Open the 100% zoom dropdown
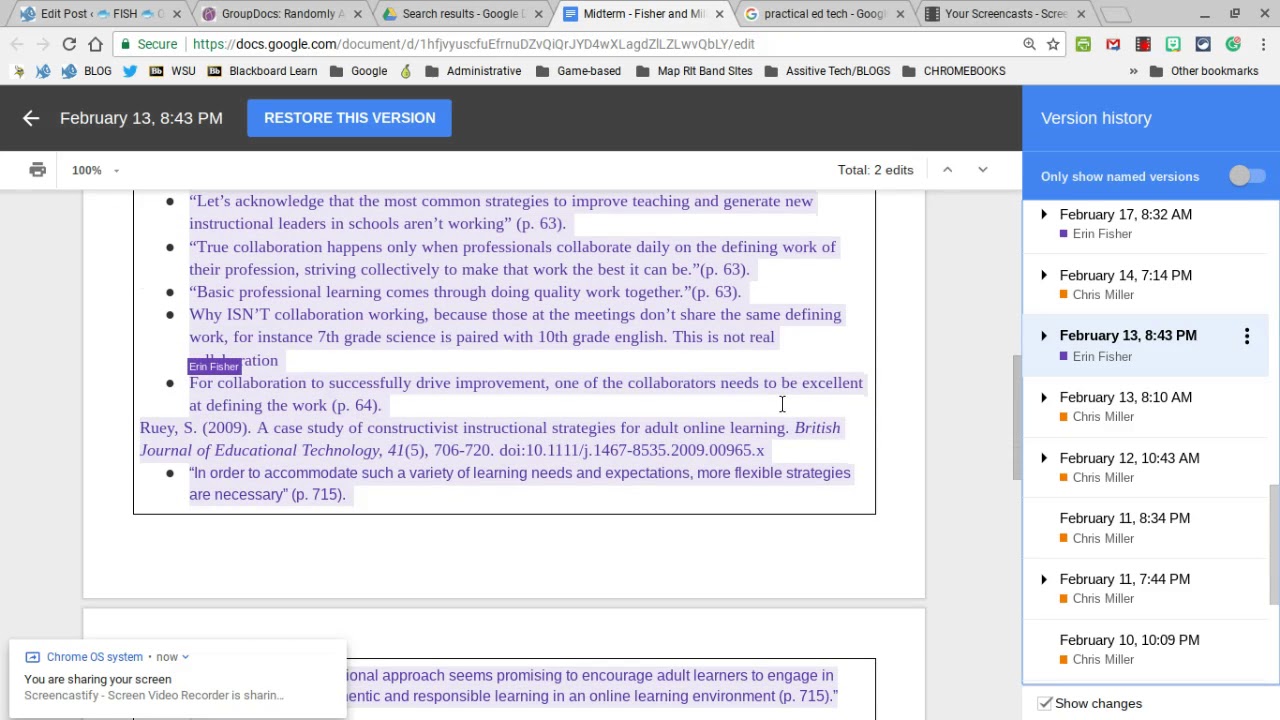 (96, 170)
